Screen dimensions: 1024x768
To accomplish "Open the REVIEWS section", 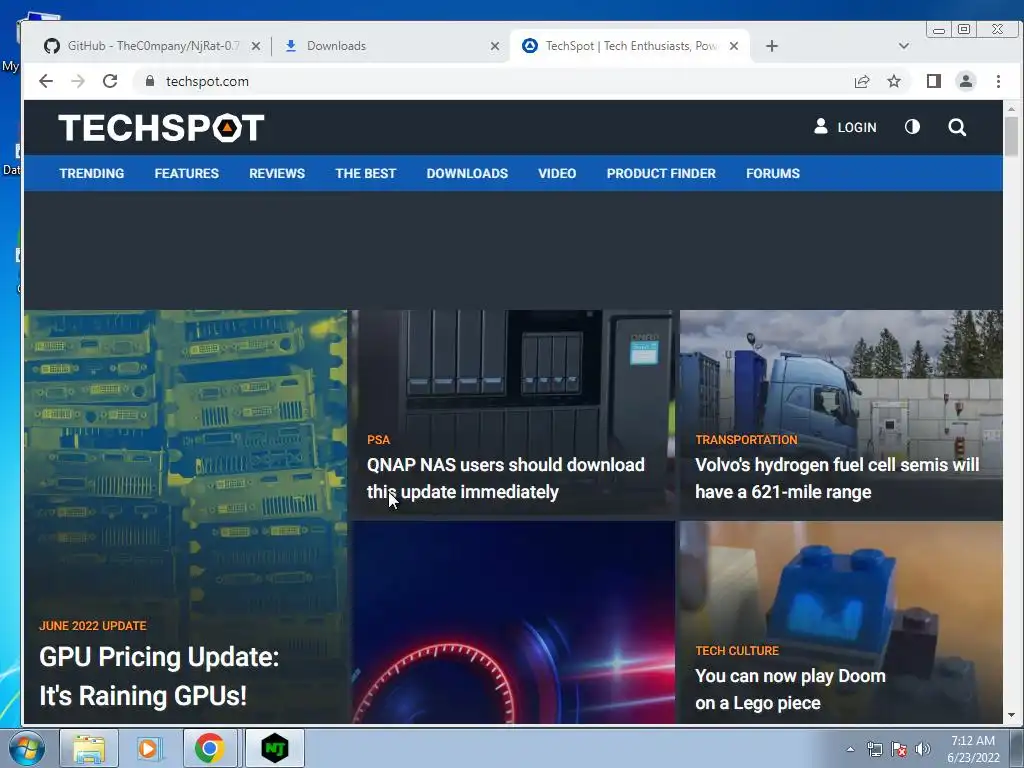I will [x=277, y=173].
